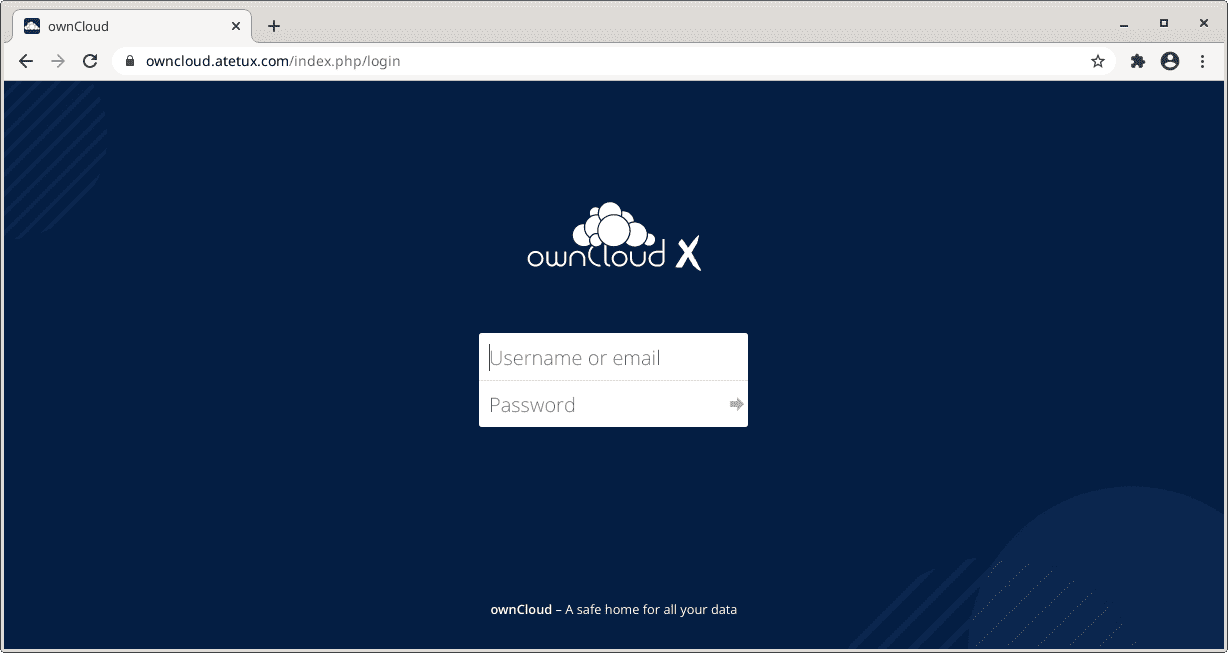Viewport: 1228px width, 653px height.
Task: Close the ownCloud tab
Action: click(x=236, y=26)
